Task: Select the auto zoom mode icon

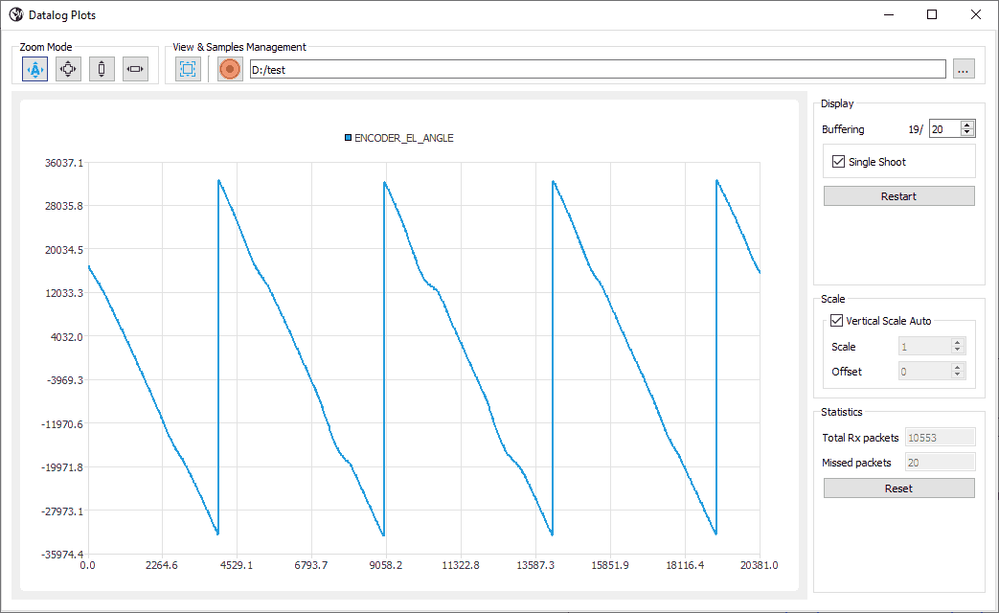Action: click(35, 69)
